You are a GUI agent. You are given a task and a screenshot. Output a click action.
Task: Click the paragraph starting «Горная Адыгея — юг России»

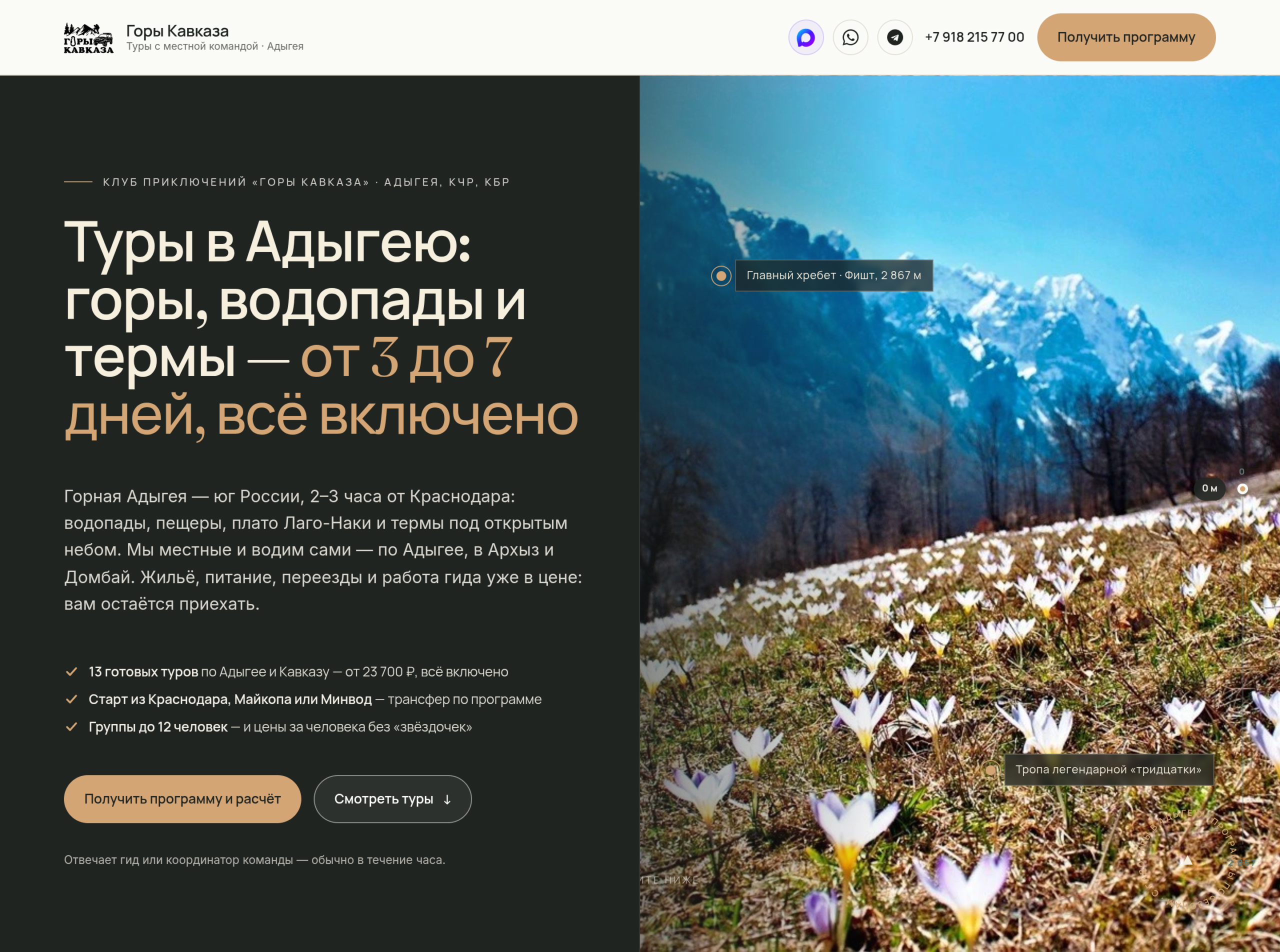pos(322,550)
